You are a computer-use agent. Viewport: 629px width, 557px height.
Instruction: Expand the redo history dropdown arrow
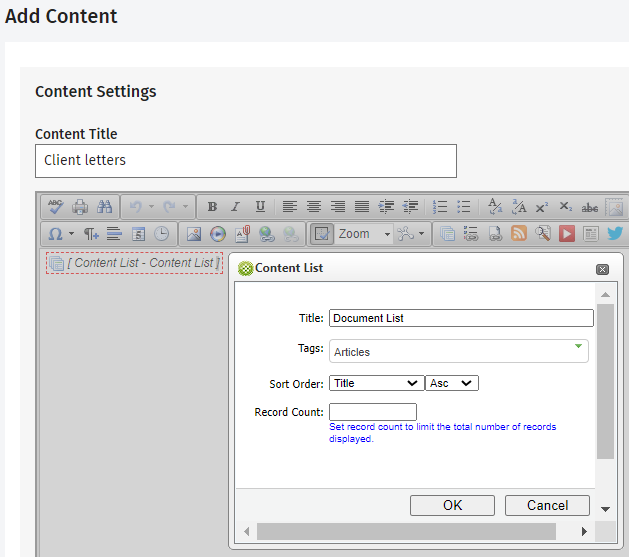pos(185,207)
